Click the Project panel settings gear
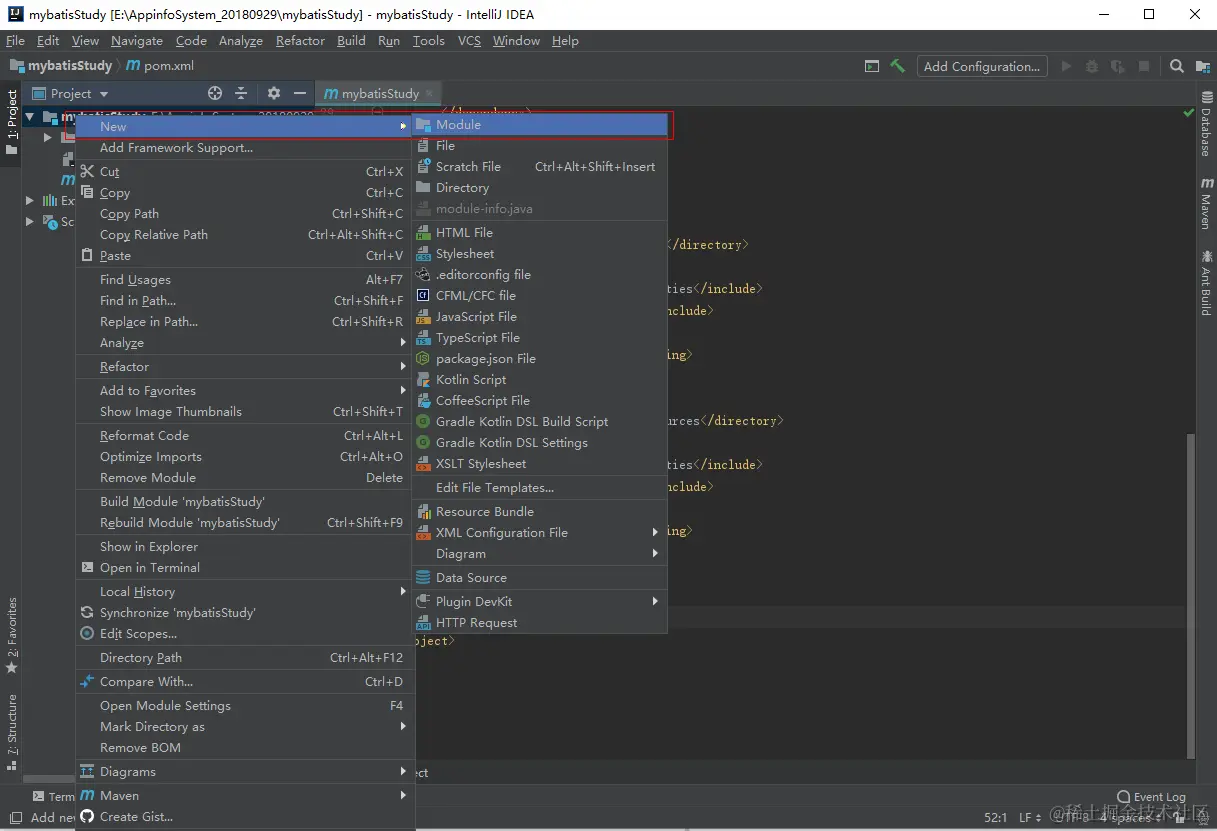 [x=274, y=93]
